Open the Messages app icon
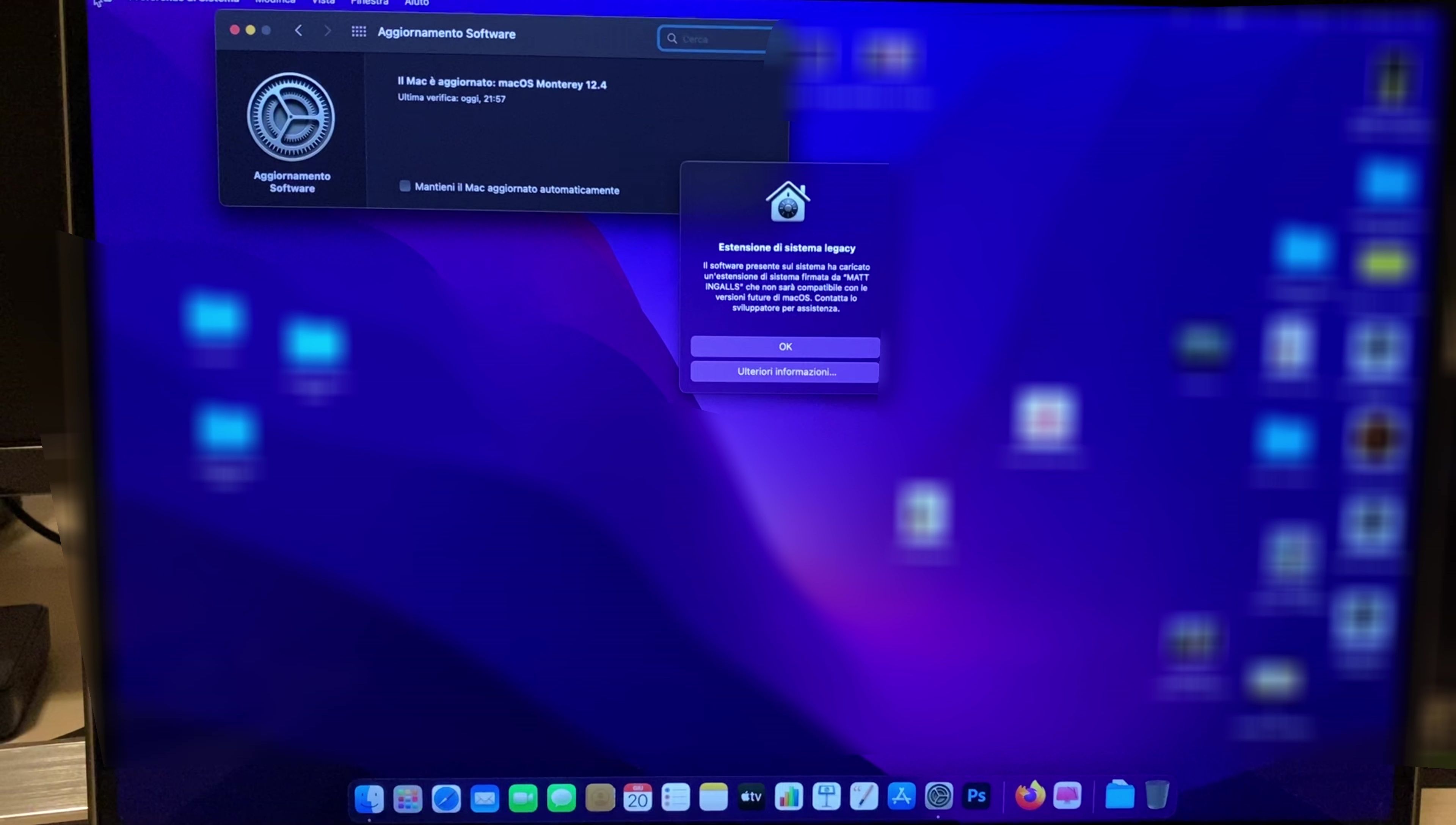This screenshot has height=825, width=1456. tap(562, 798)
